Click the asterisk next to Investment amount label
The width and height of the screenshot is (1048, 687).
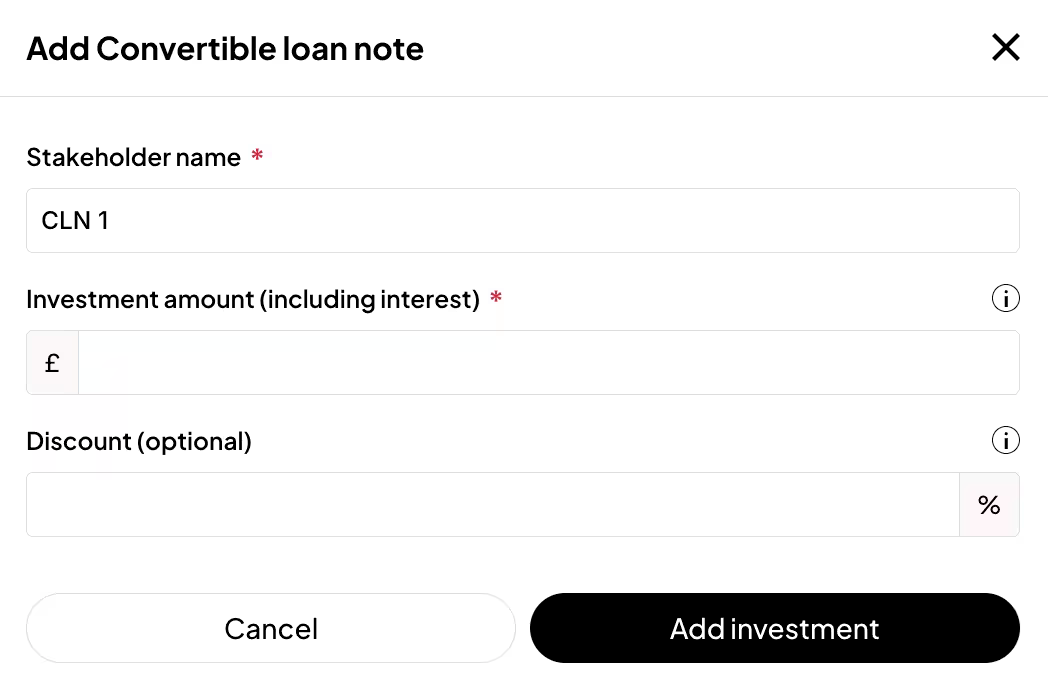point(496,297)
